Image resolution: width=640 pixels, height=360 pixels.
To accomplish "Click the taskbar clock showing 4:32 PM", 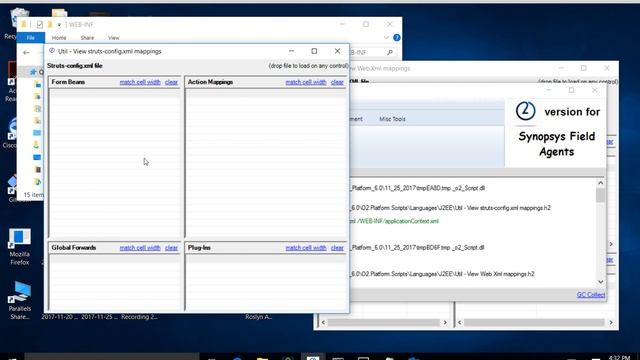I will (620, 358).
